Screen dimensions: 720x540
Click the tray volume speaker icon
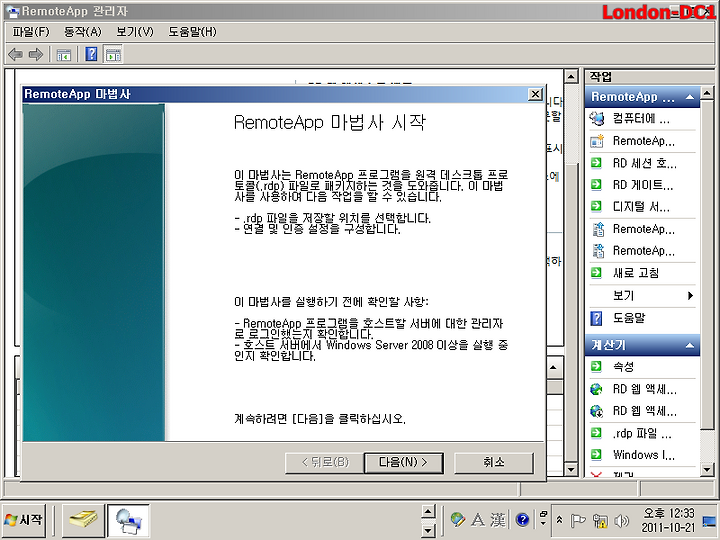pyautogui.click(x=621, y=521)
